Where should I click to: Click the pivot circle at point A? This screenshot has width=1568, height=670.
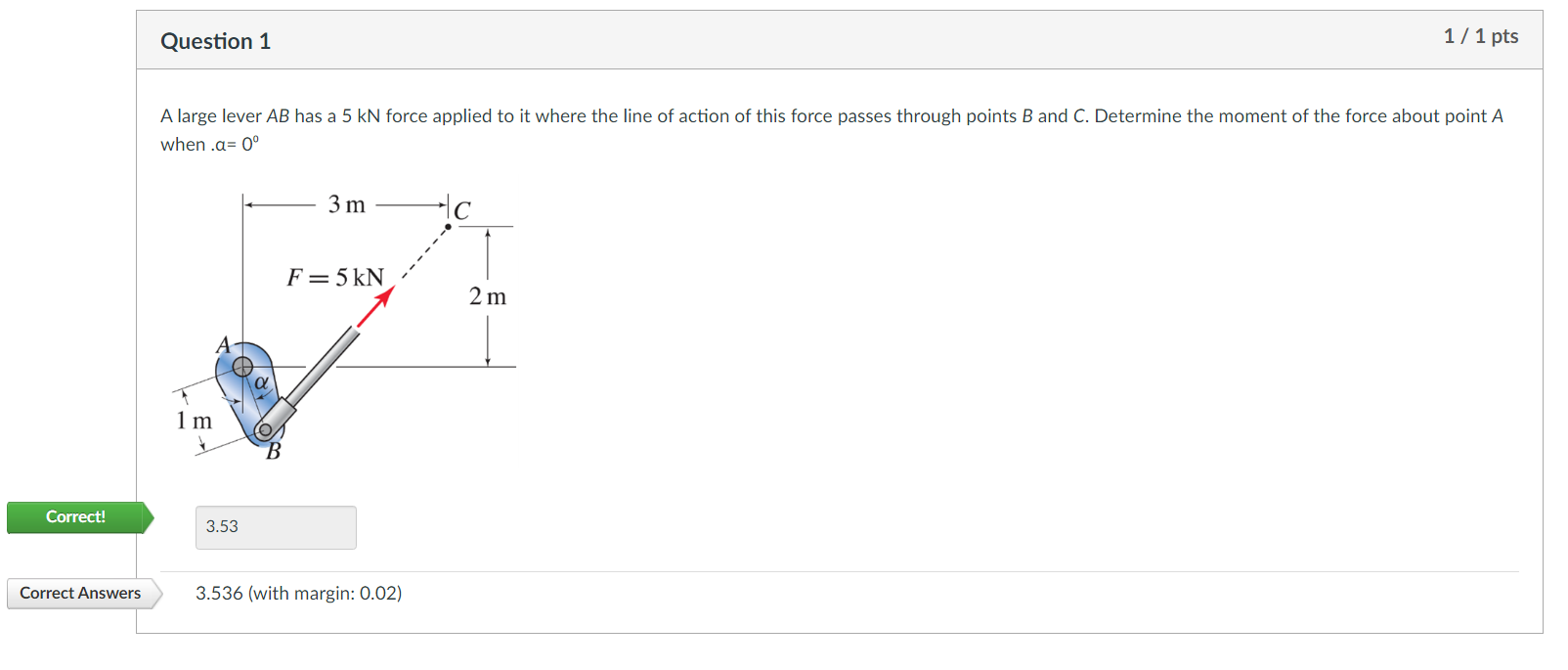point(241,368)
